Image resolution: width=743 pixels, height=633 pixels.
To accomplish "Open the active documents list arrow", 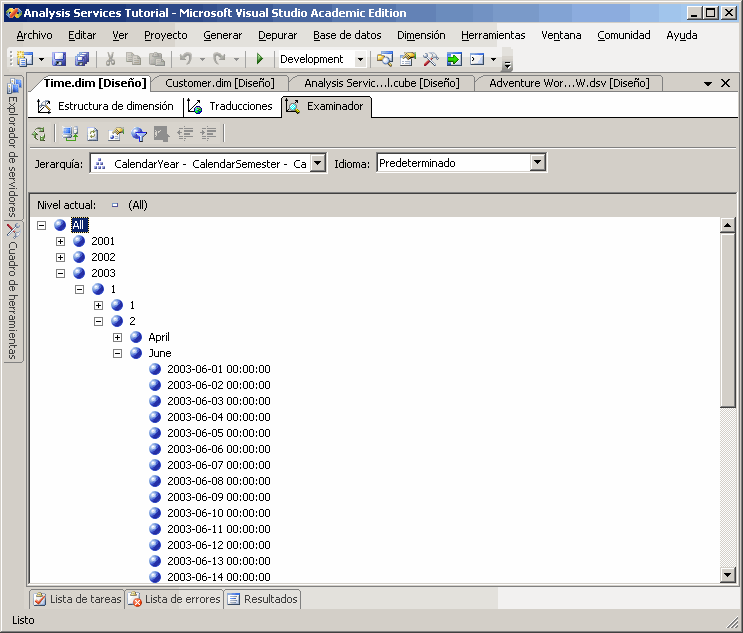I will pyautogui.click(x=708, y=84).
